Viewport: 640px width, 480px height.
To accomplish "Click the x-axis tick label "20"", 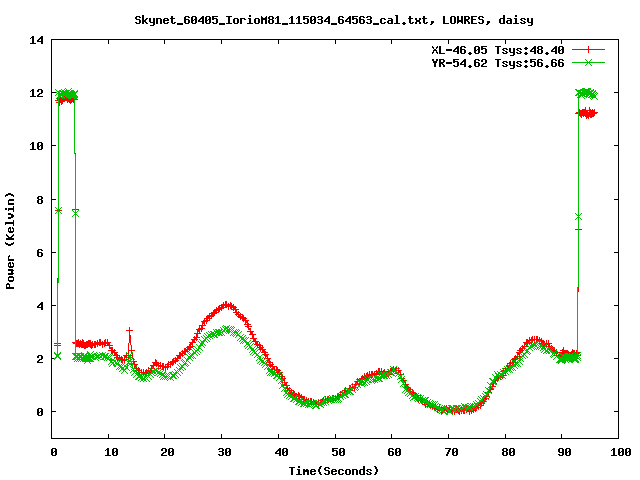I will click(x=167, y=452).
